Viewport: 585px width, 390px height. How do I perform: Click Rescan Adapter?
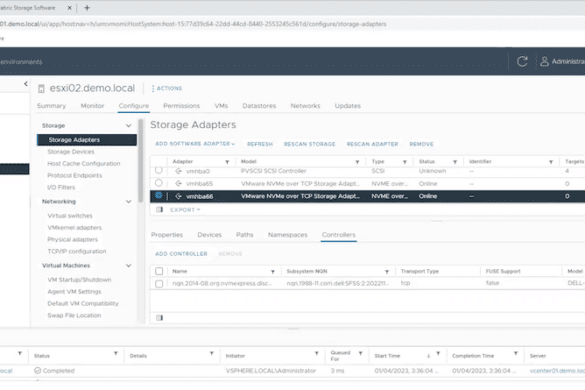pos(372,144)
